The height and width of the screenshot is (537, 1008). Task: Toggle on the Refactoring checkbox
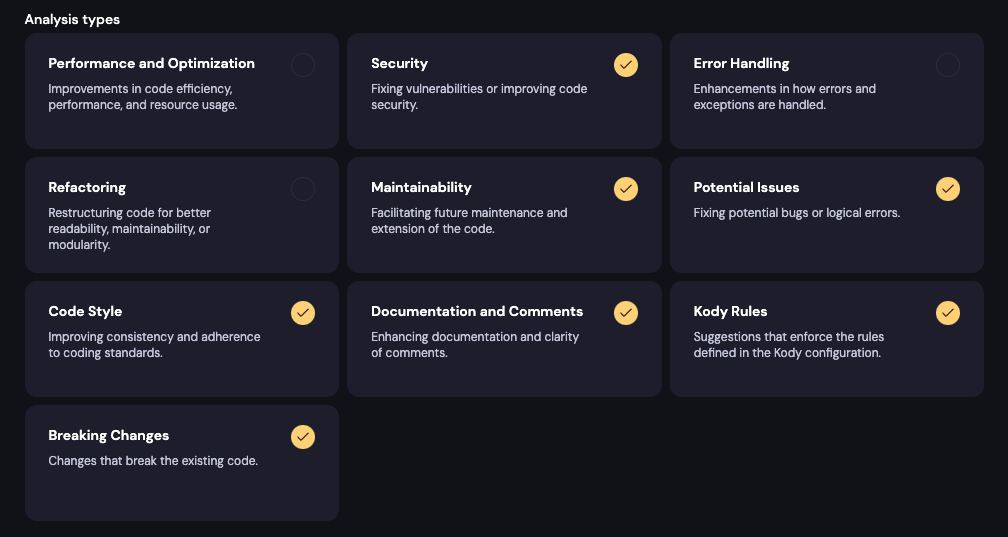coord(303,189)
